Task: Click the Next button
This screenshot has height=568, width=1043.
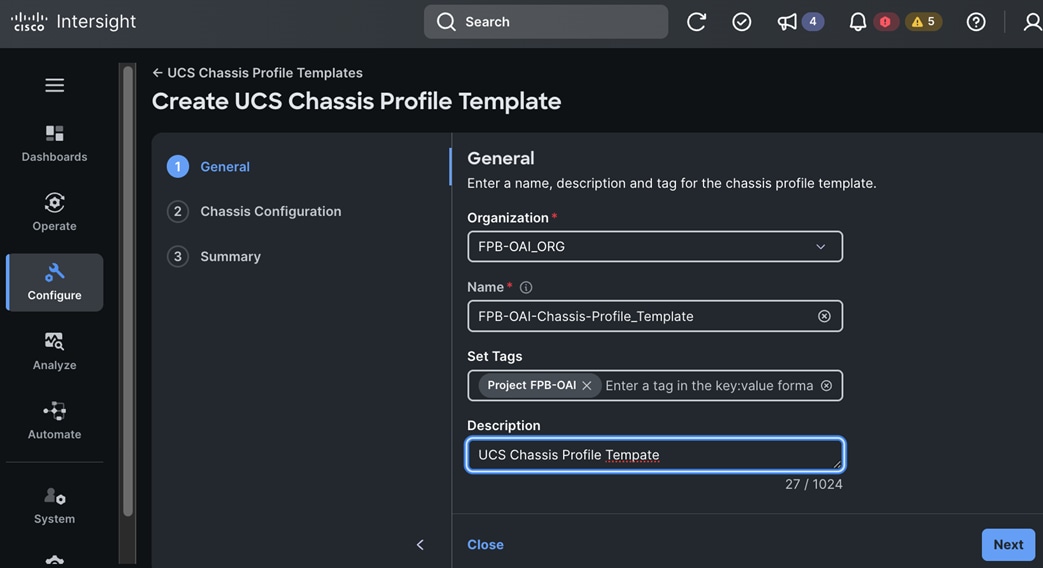Action: [1008, 545]
